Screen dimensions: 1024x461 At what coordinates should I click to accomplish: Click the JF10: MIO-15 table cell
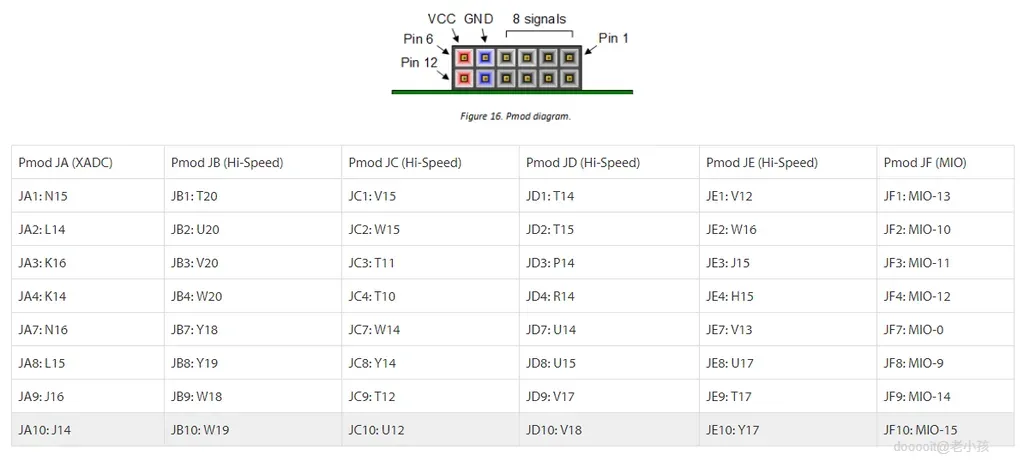click(x=946, y=430)
